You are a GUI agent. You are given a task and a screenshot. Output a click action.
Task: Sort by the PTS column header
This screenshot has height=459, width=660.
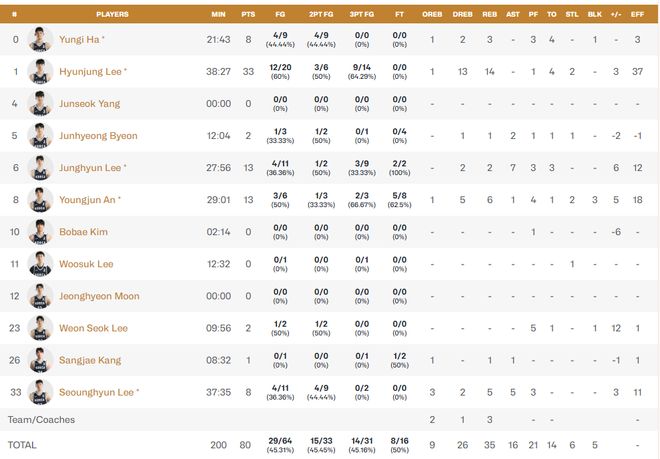(248, 15)
